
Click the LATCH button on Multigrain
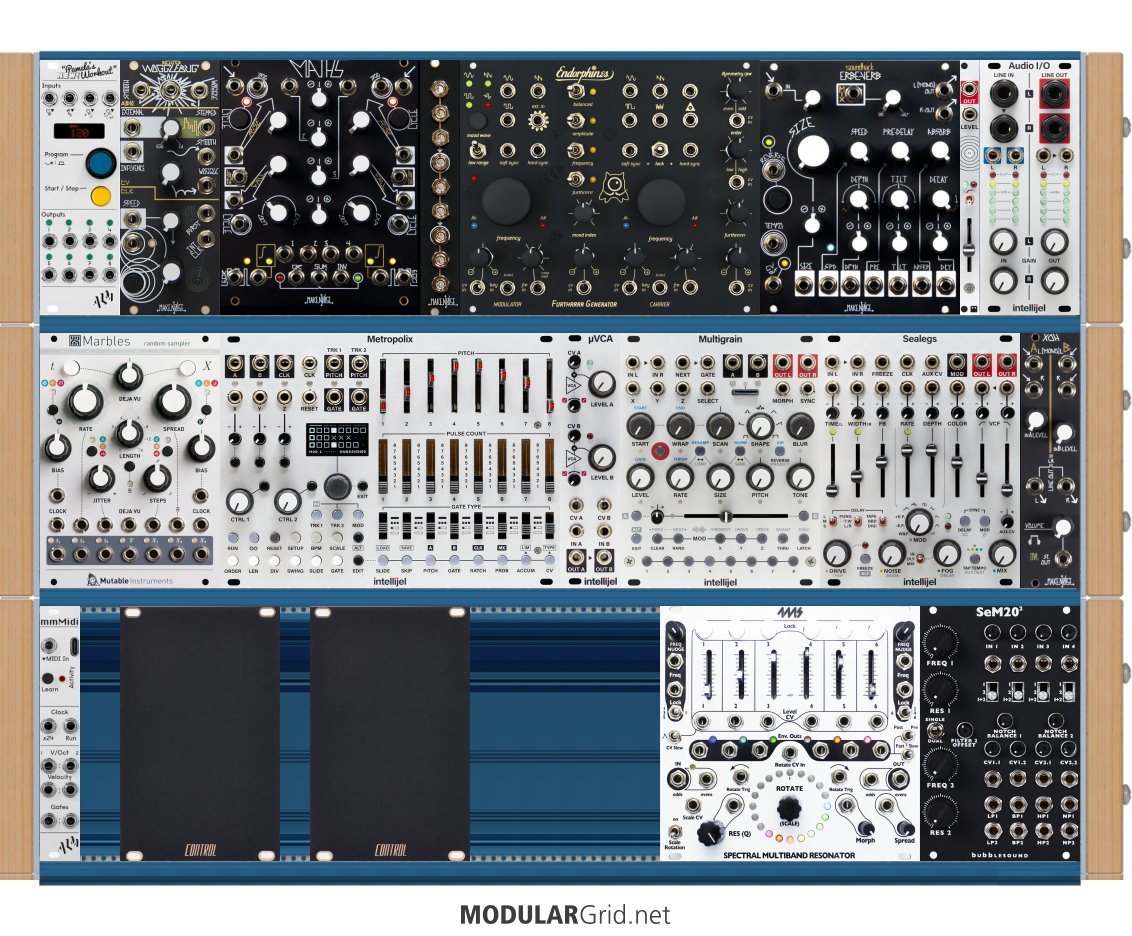pyautogui.click(x=804, y=538)
